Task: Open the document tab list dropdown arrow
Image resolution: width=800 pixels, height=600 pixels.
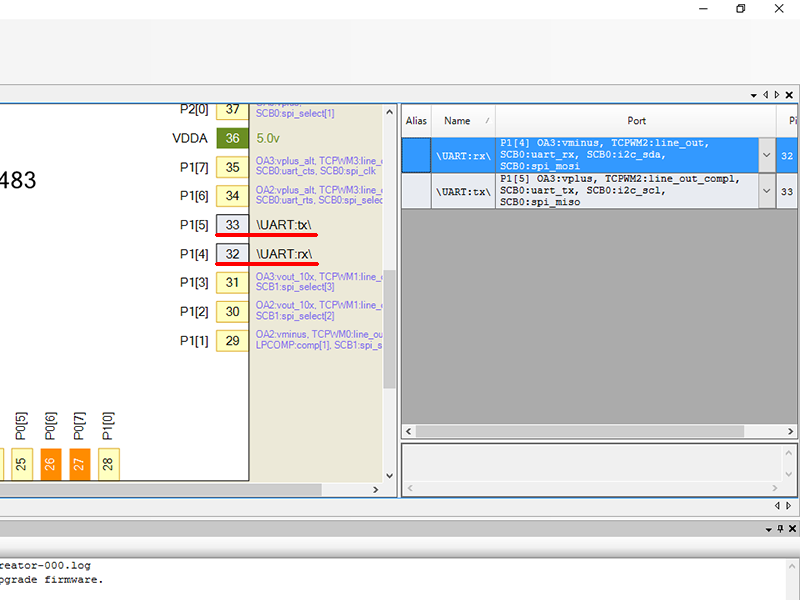Action: [x=754, y=95]
